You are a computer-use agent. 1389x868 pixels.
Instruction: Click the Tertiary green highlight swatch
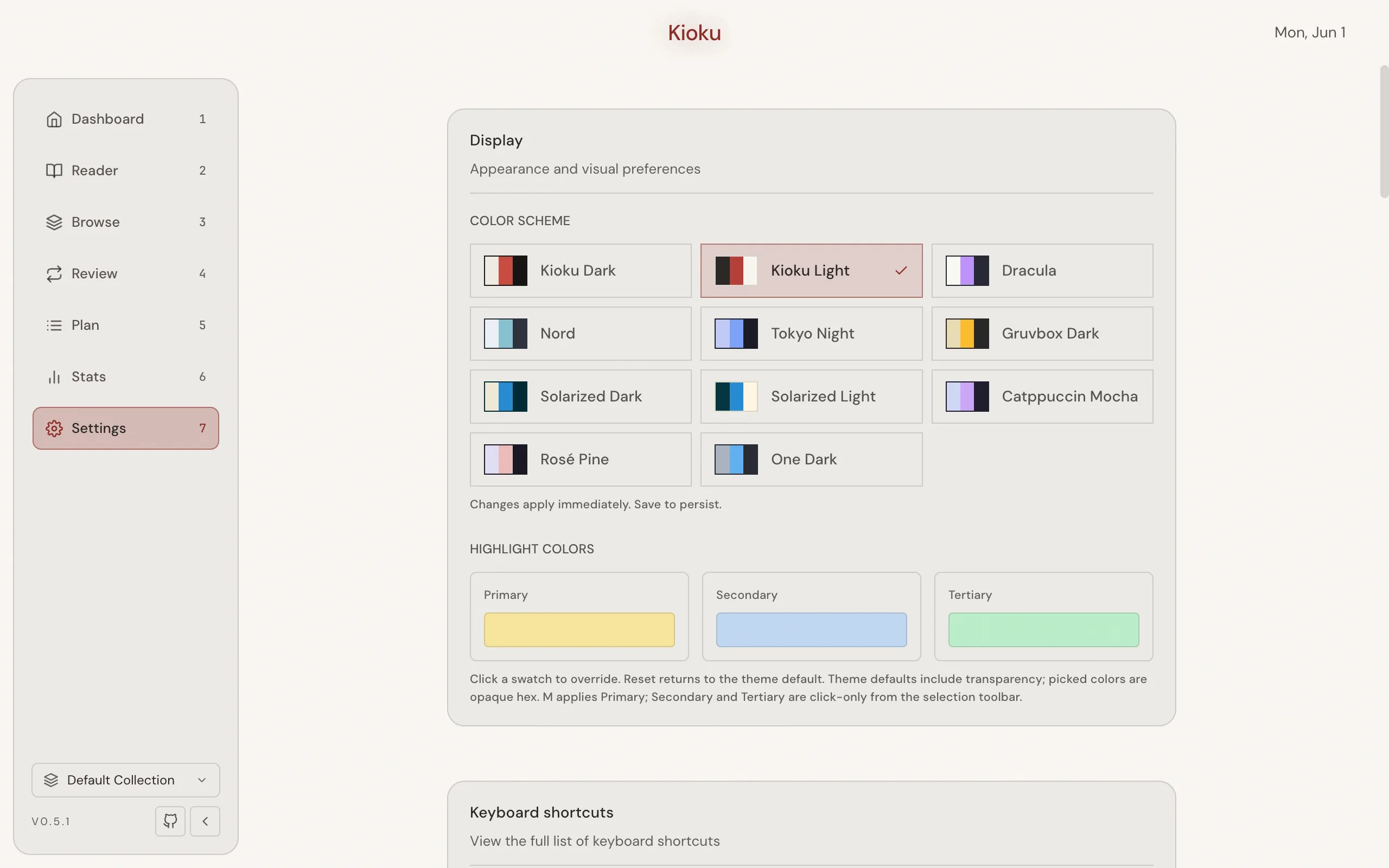pyautogui.click(x=1043, y=630)
